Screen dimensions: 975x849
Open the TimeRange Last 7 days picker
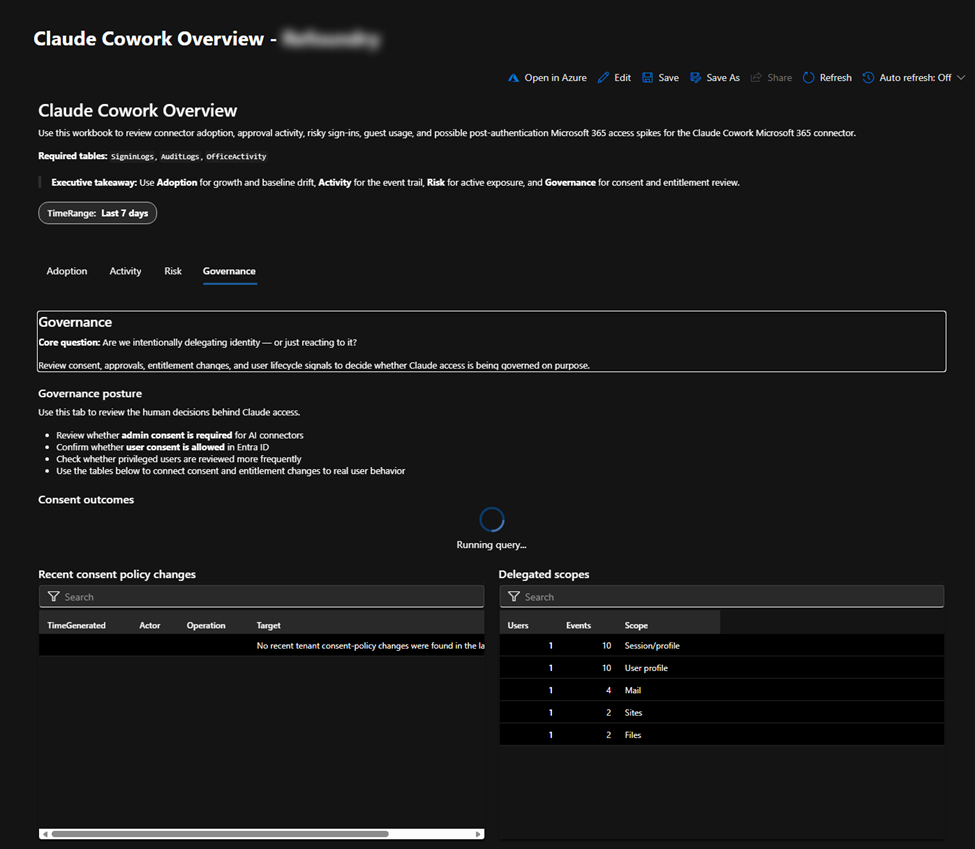point(97,213)
